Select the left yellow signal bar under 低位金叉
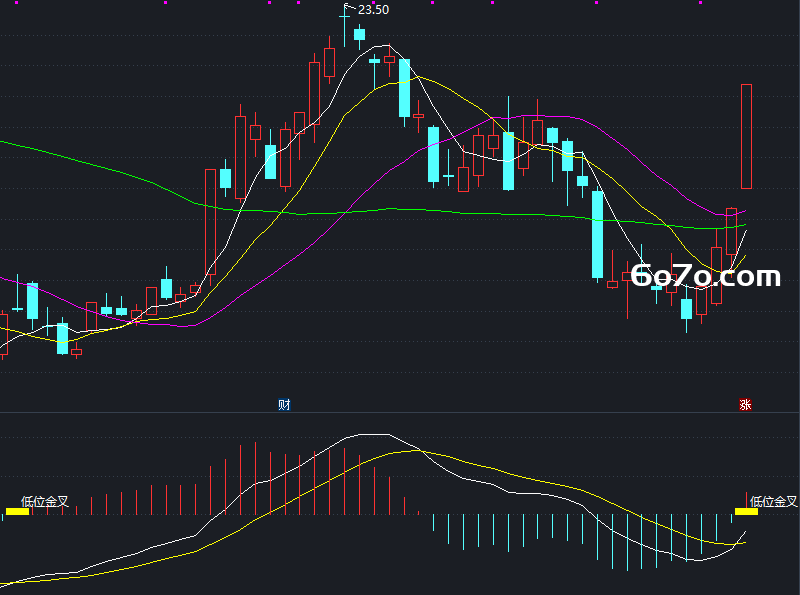800x595 pixels. pos(17,511)
